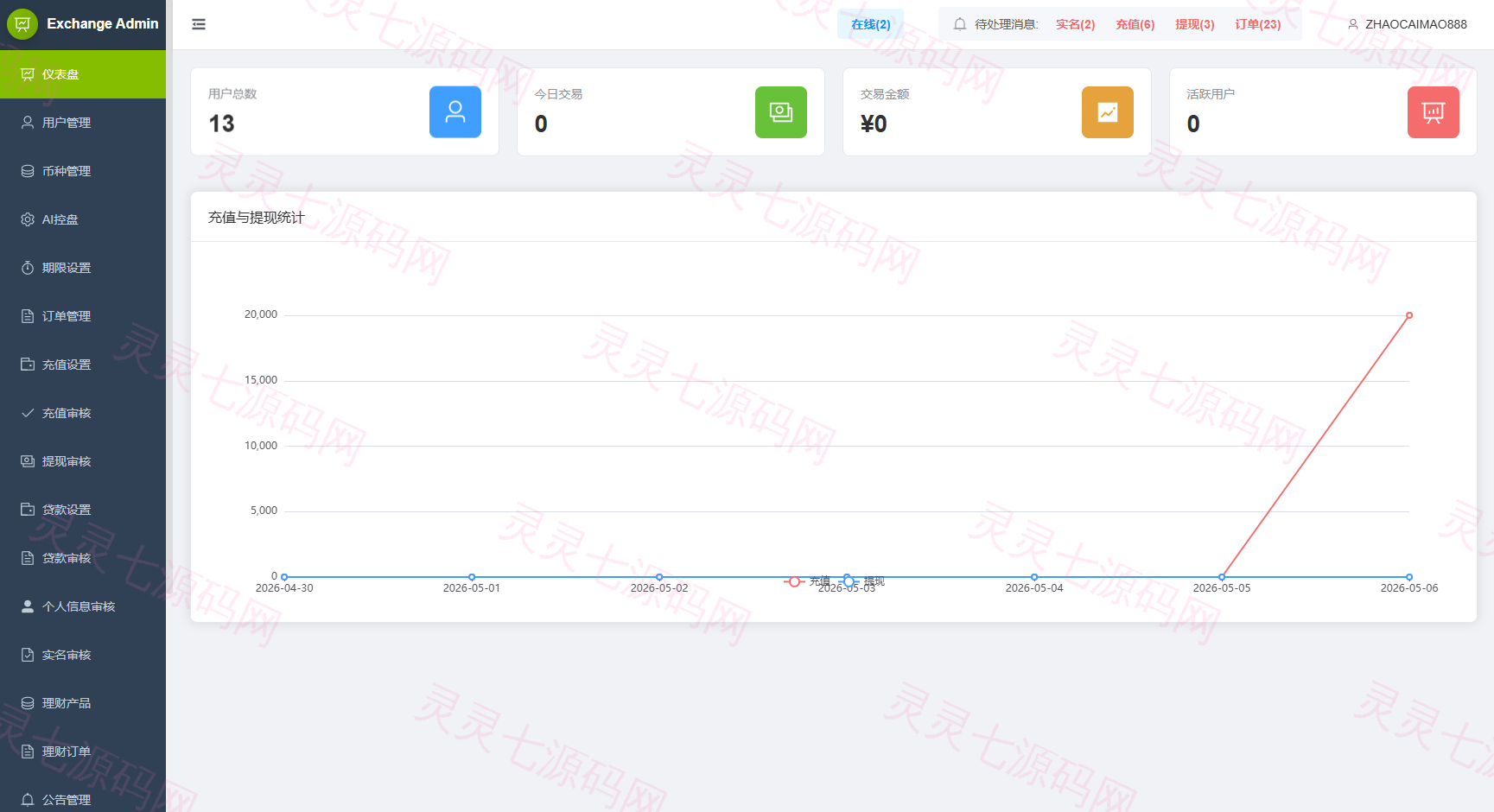1494x812 pixels.
Task: Select 充值审核 in the sidebar
Action: click(83, 413)
